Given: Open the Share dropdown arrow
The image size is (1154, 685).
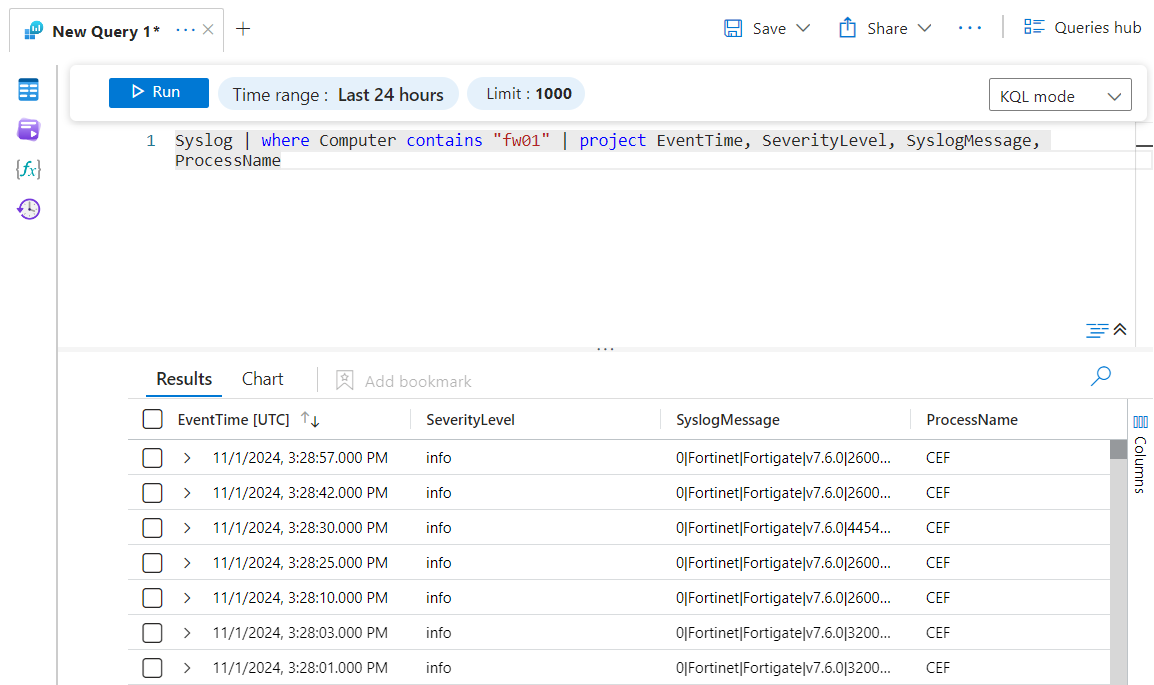Looking at the screenshot, I should pos(924,28).
